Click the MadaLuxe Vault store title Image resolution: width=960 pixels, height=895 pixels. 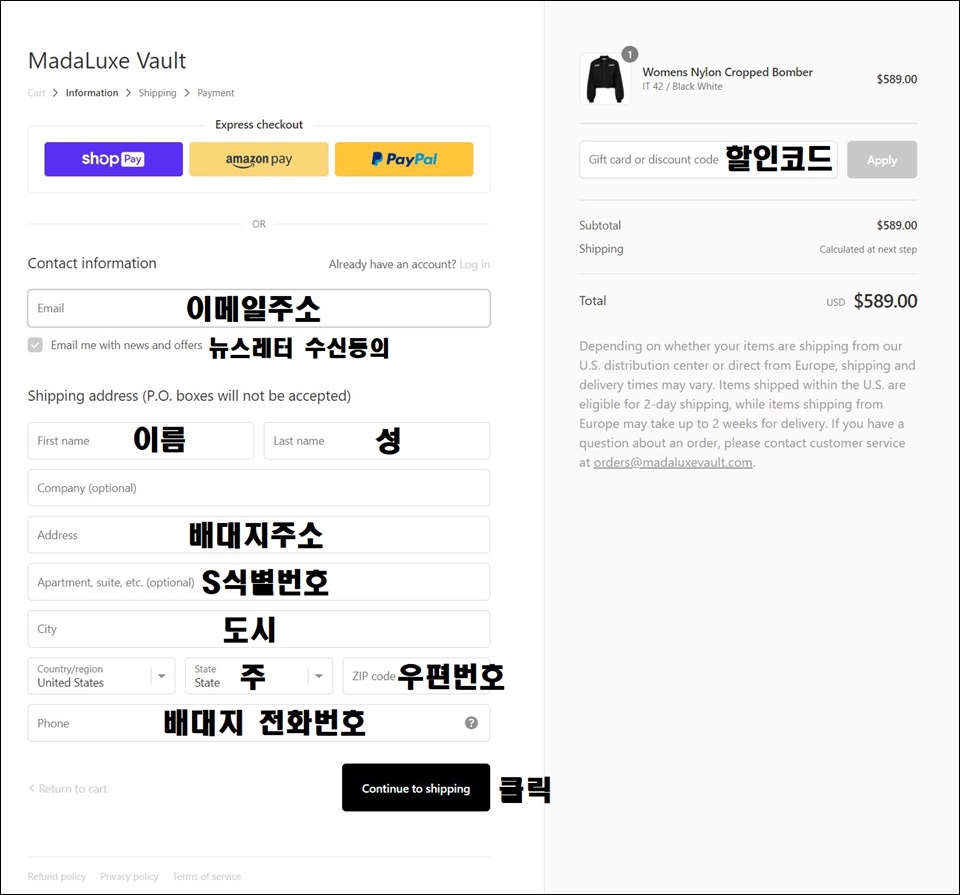107,61
